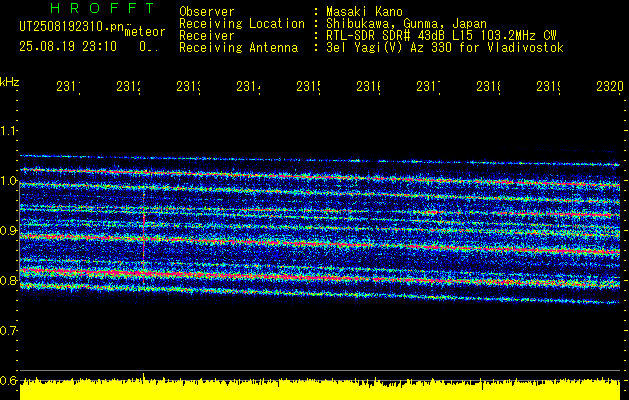Click the RTL-SDR SDR# 43dB receiver details
Viewport: 629px width, 400px height.
click(441, 36)
